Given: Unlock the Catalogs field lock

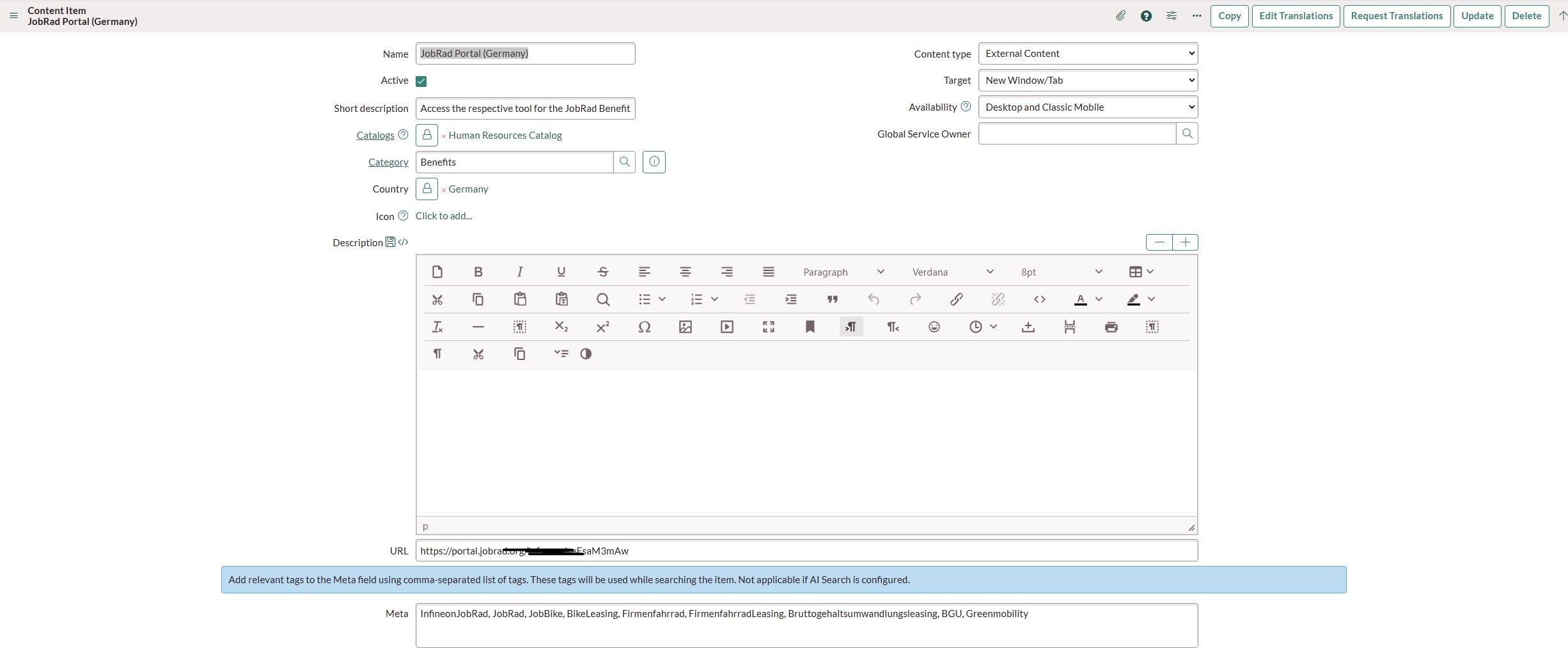Looking at the screenshot, I should point(427,135).
